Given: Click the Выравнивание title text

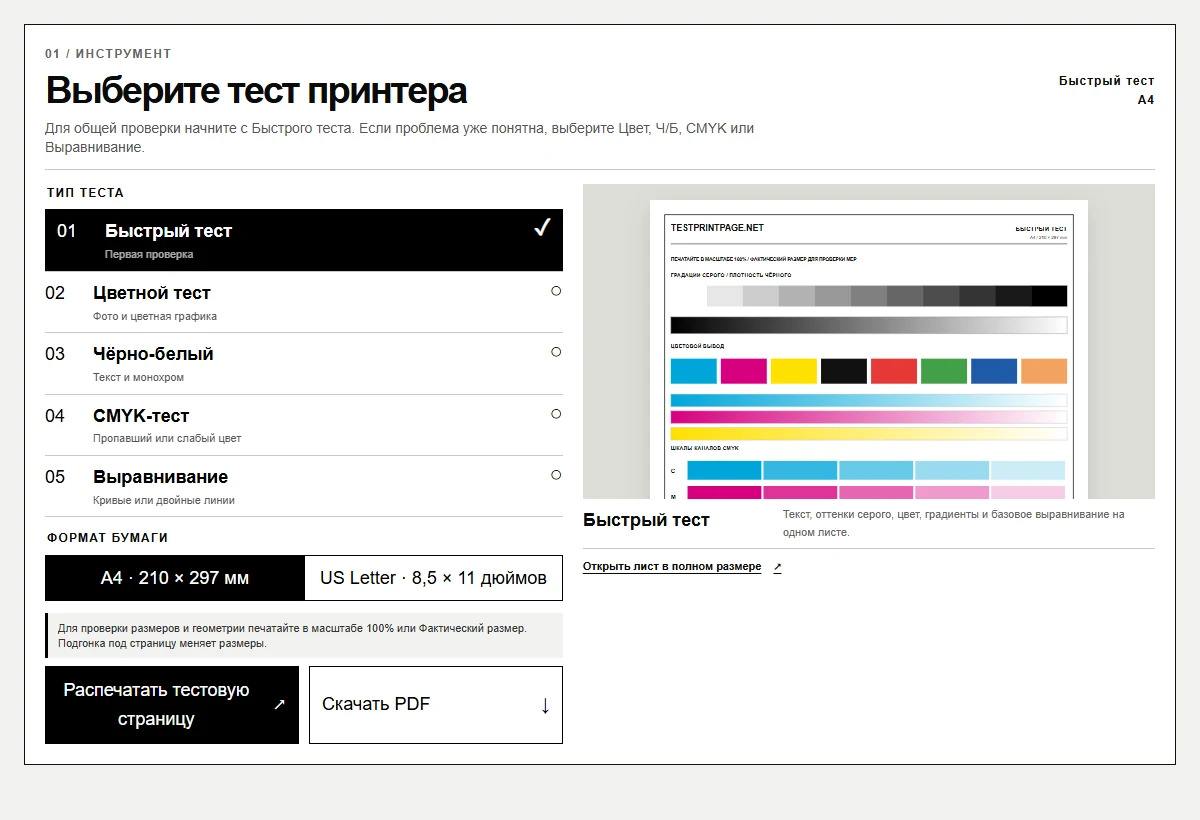Looking at the screenshot, I should [160, 477].
